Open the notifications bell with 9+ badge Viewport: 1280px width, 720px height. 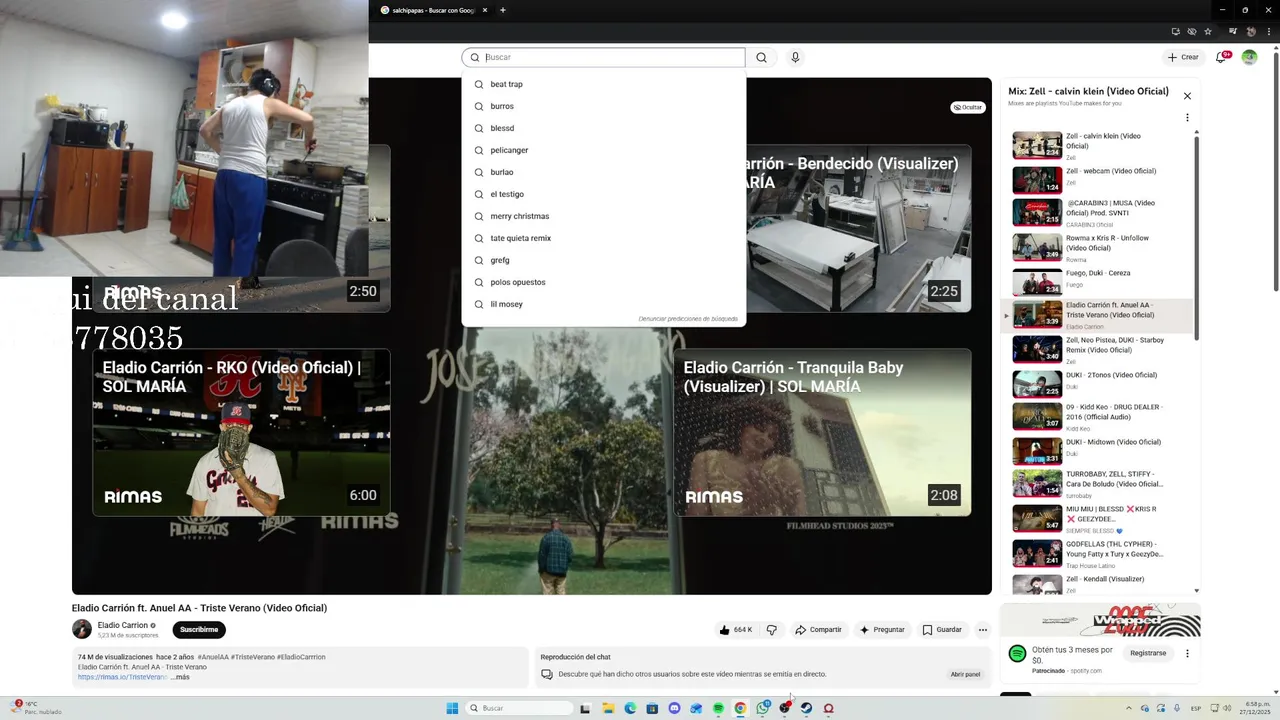(x=1221, y=57)
